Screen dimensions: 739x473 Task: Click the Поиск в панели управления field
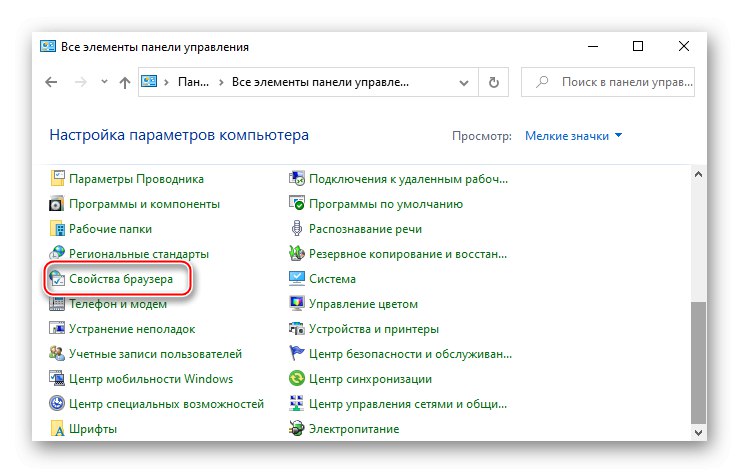coord(608,82)
